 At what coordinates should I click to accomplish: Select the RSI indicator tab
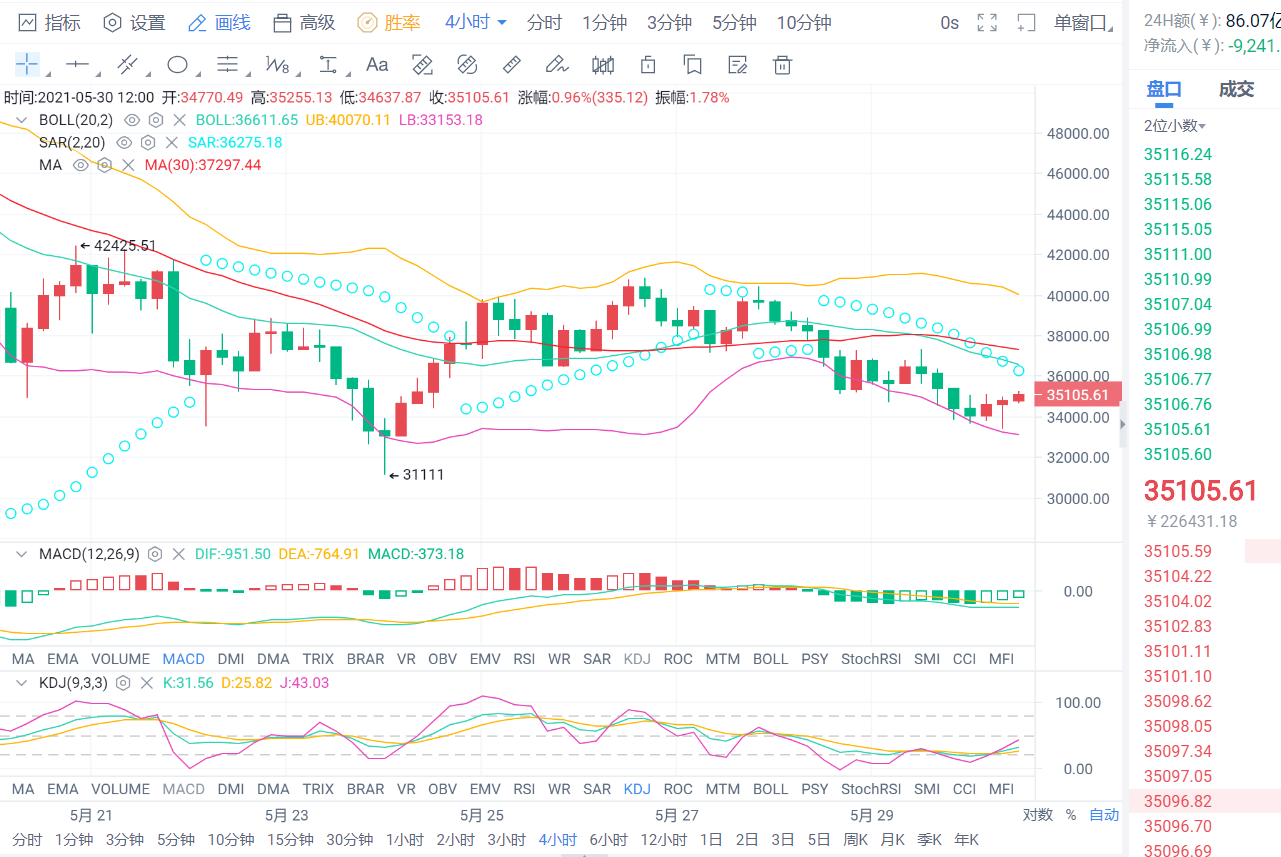tap(524, 659)
